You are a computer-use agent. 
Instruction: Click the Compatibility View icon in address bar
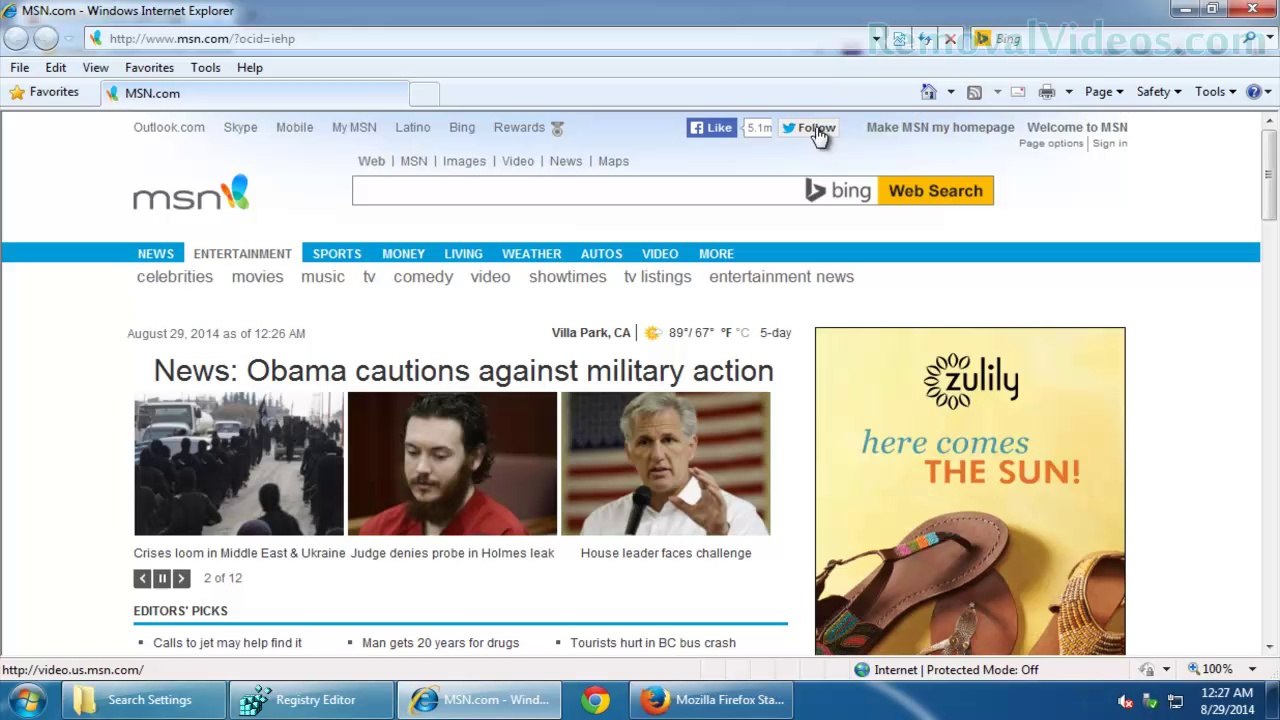point(899,39)
